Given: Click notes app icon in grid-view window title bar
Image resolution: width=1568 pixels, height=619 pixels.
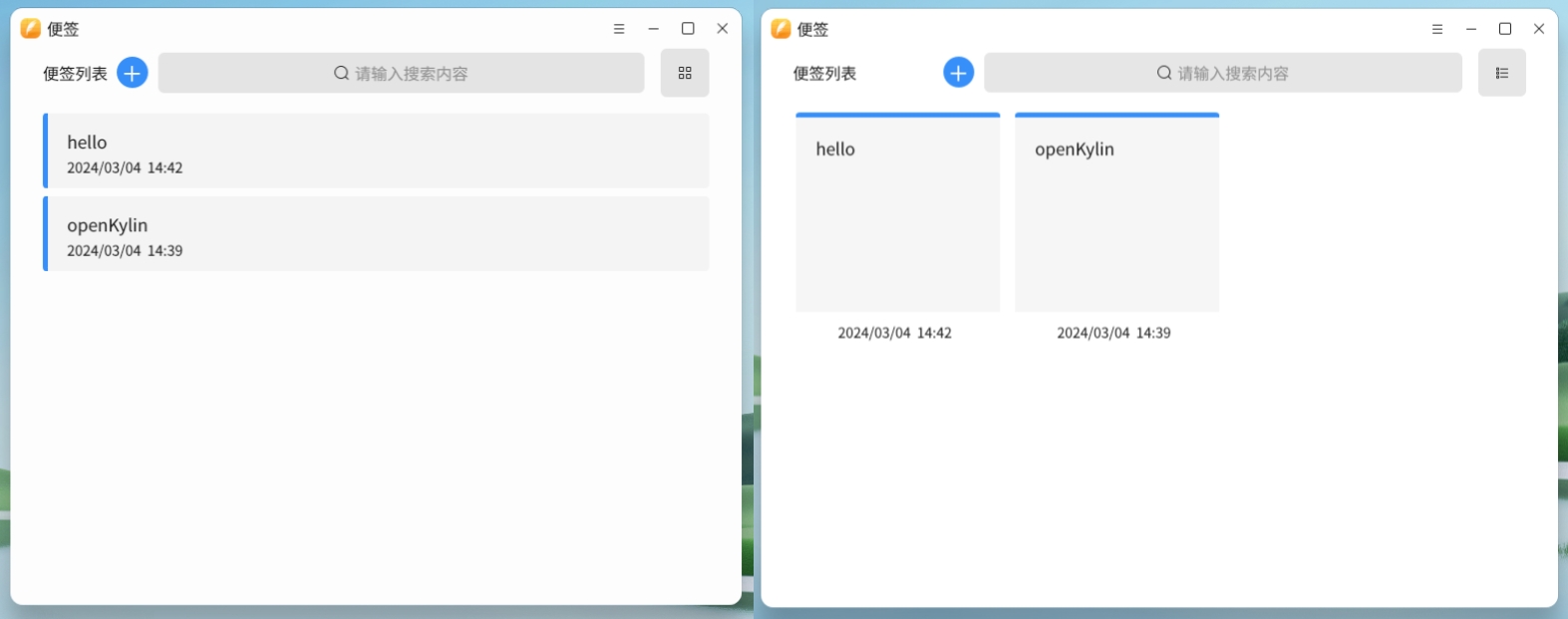Looking at the screenshot, I should [x=781, y=29].
